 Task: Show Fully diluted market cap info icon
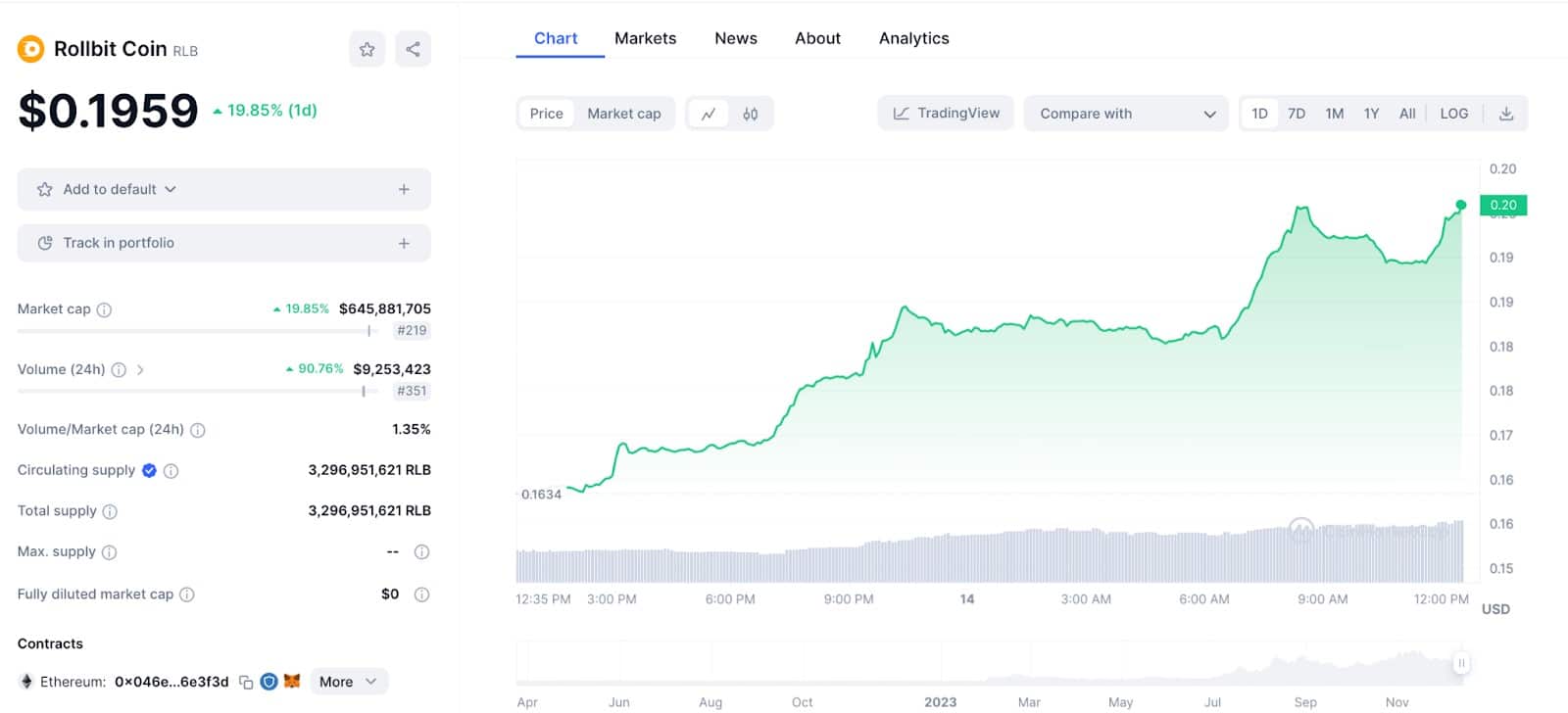187,594
